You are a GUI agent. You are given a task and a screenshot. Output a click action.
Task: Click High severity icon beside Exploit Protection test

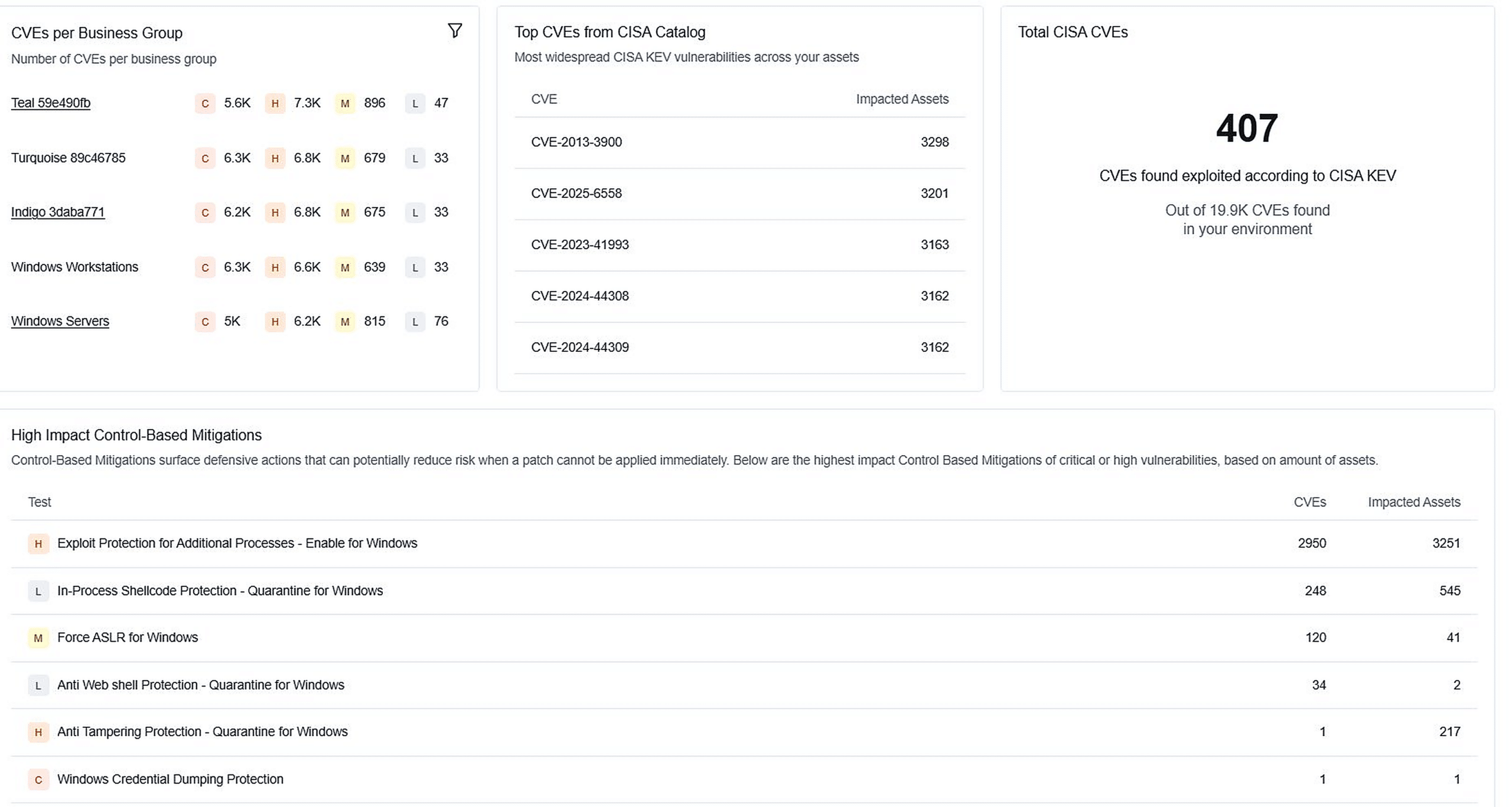point(38,544)
